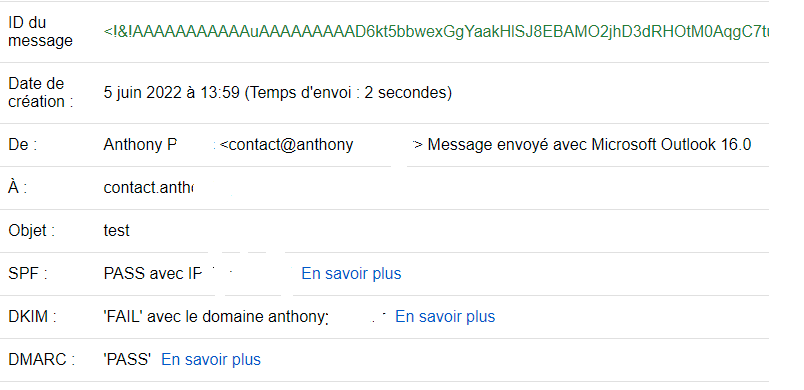The height and width of the screenshot is (390, 804).
Task: Click the "SPF :" row label
Action: click(28, 274)
